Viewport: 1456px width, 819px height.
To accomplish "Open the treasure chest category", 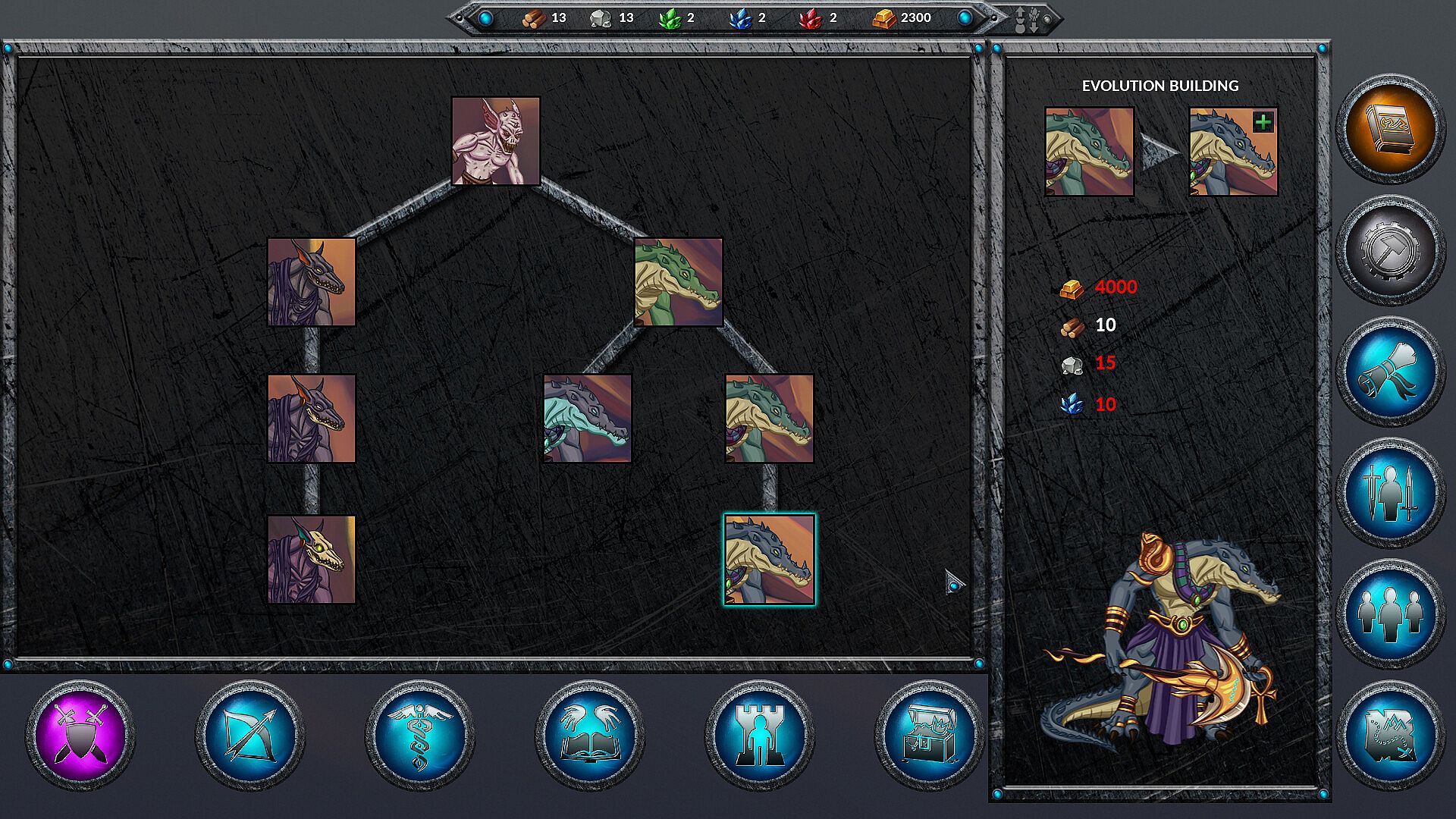I will point(929,734).
